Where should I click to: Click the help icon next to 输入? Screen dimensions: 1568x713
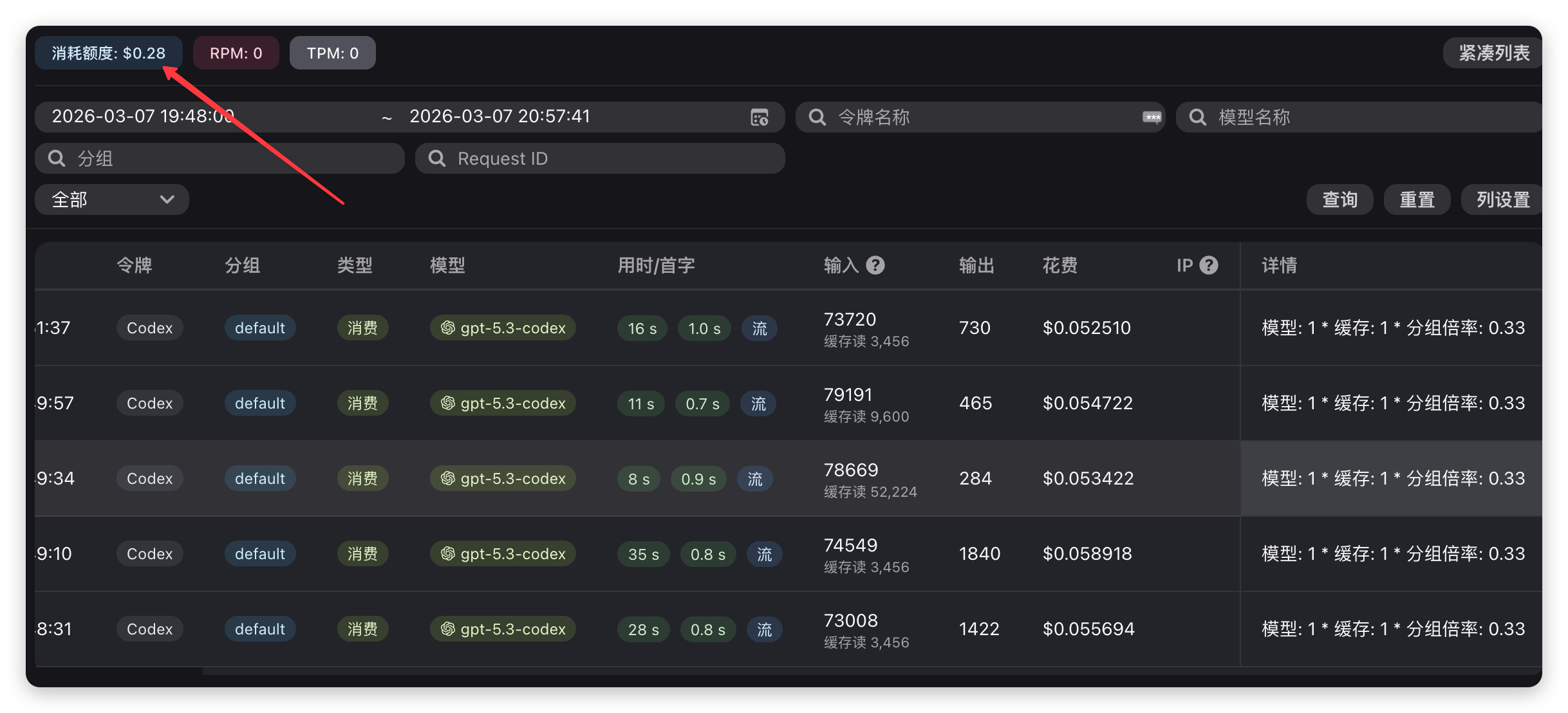875,265
